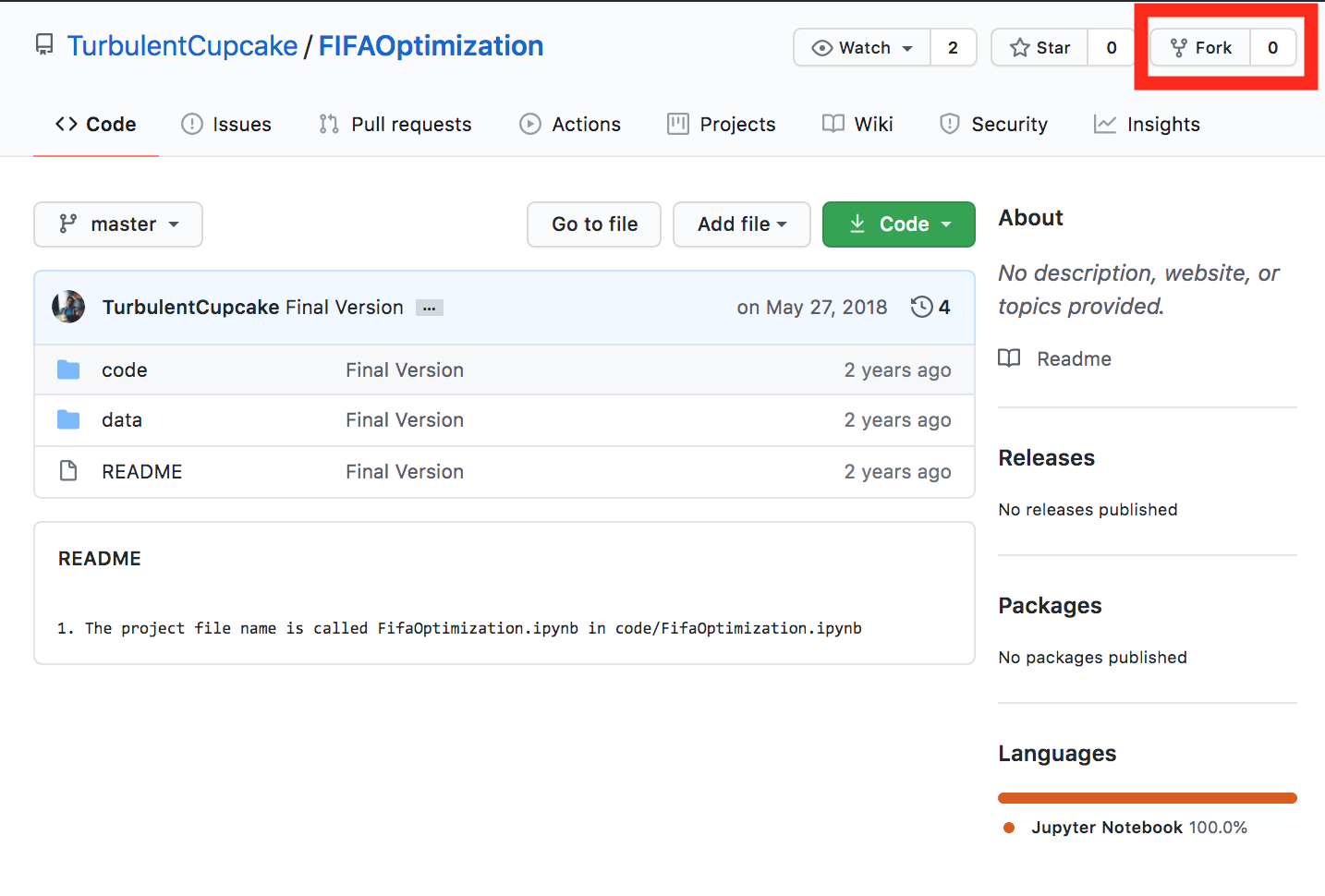Click the README file icon
This screenshot has width=1325, height=896.
tap(68, 472)
